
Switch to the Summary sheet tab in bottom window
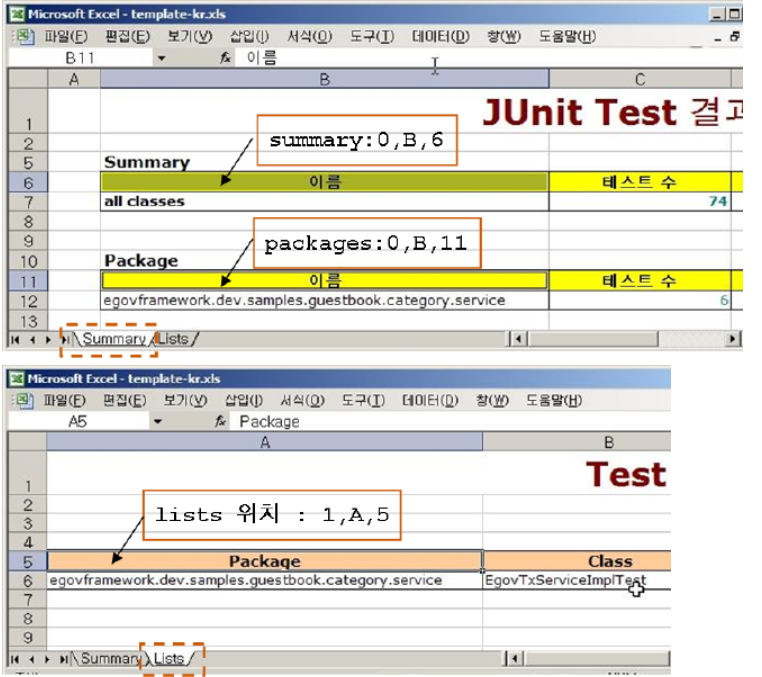(x=109, y=659)
